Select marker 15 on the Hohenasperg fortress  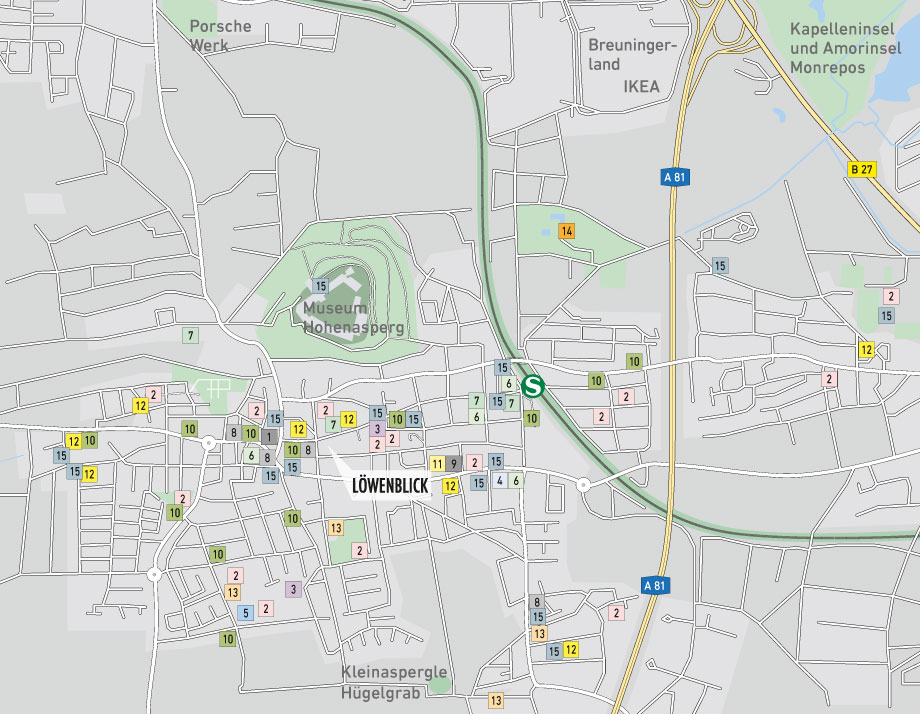pyautogui.click(x=320, y=286)
